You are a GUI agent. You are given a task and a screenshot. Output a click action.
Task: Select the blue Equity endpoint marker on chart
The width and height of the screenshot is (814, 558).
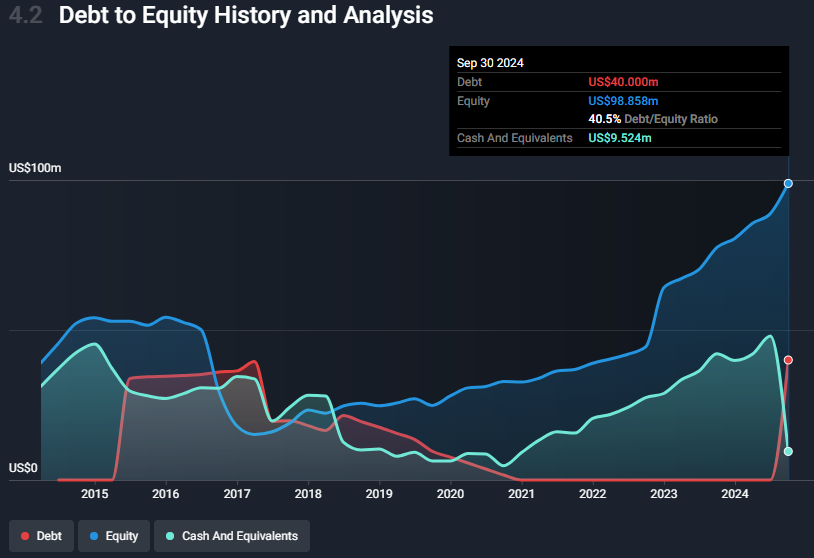(x=788, y=183)
